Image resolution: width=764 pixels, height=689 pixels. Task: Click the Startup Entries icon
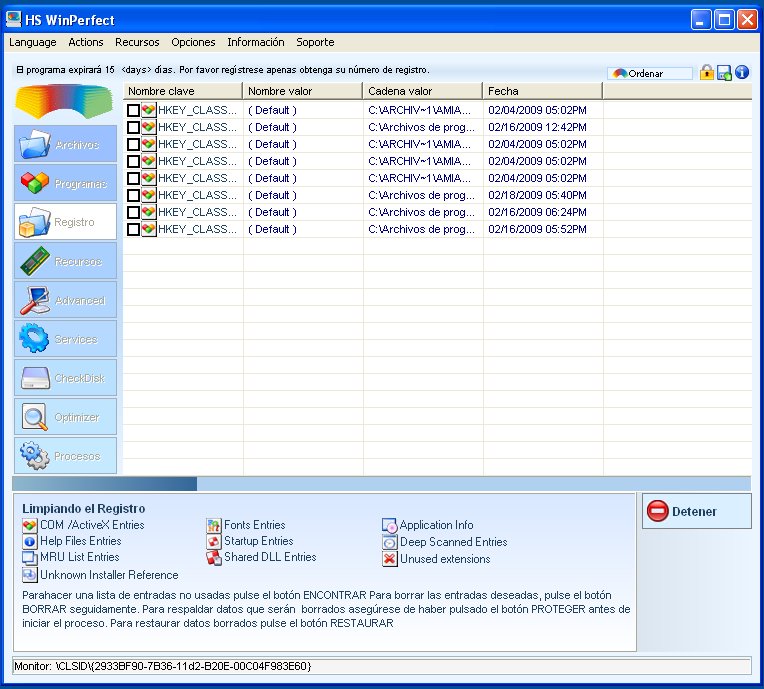coord(213,541)
